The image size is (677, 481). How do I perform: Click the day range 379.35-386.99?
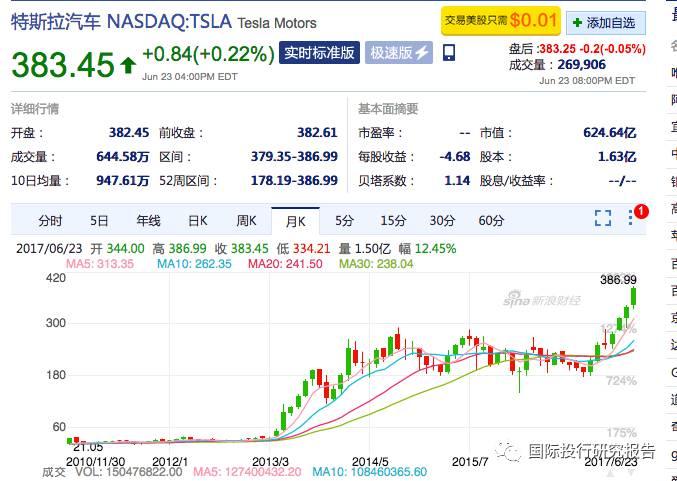point(294,156)
